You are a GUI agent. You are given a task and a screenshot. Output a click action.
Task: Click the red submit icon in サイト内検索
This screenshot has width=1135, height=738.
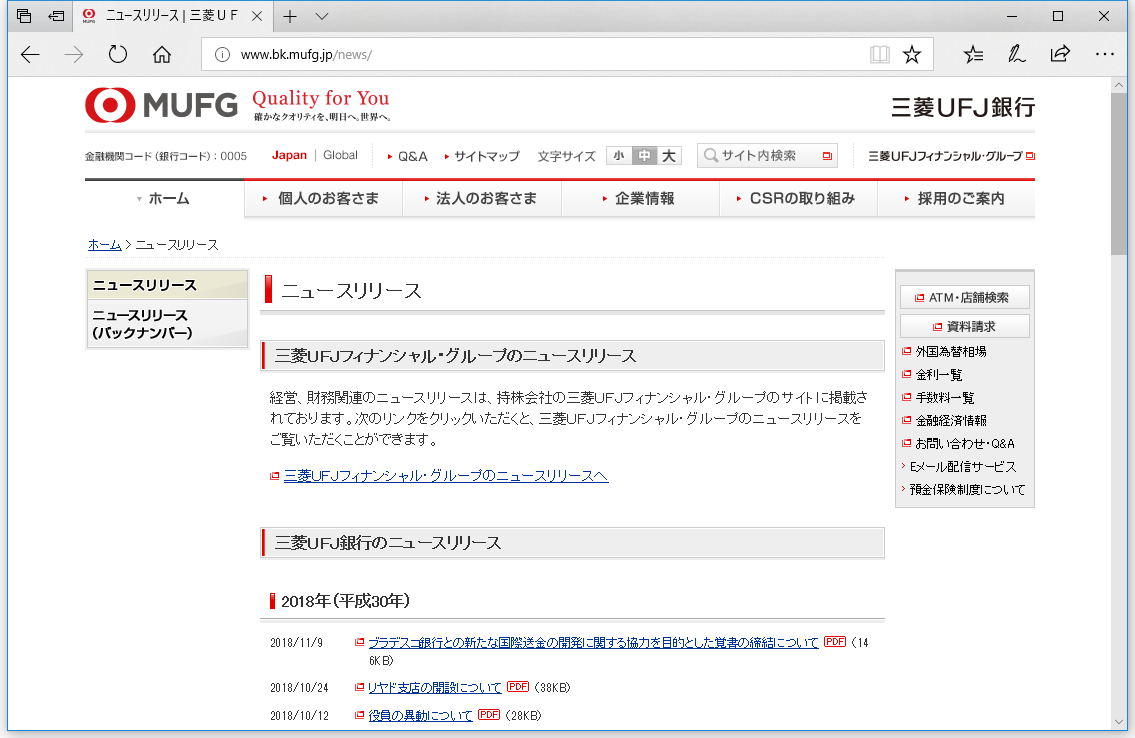click(x=826, y=156)
